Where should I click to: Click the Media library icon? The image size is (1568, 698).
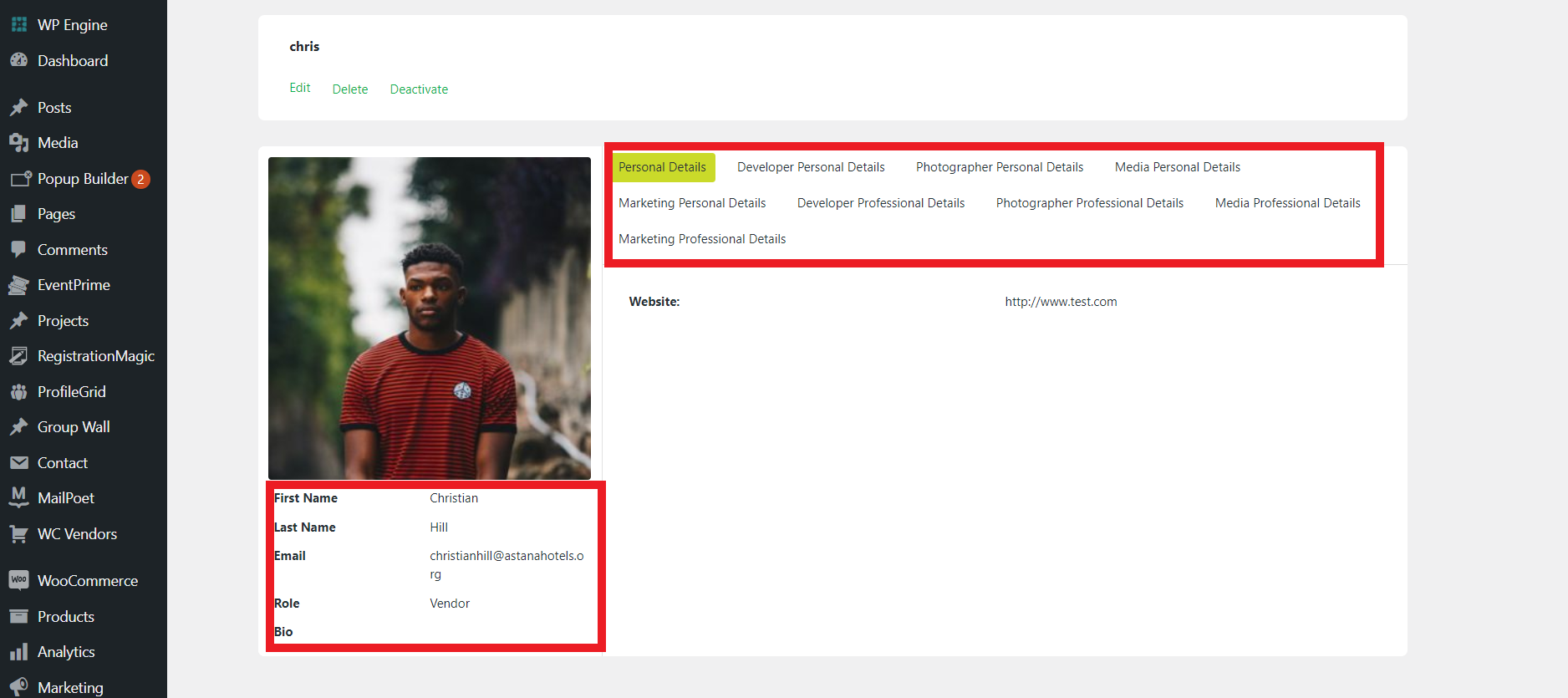coord(18,143)
